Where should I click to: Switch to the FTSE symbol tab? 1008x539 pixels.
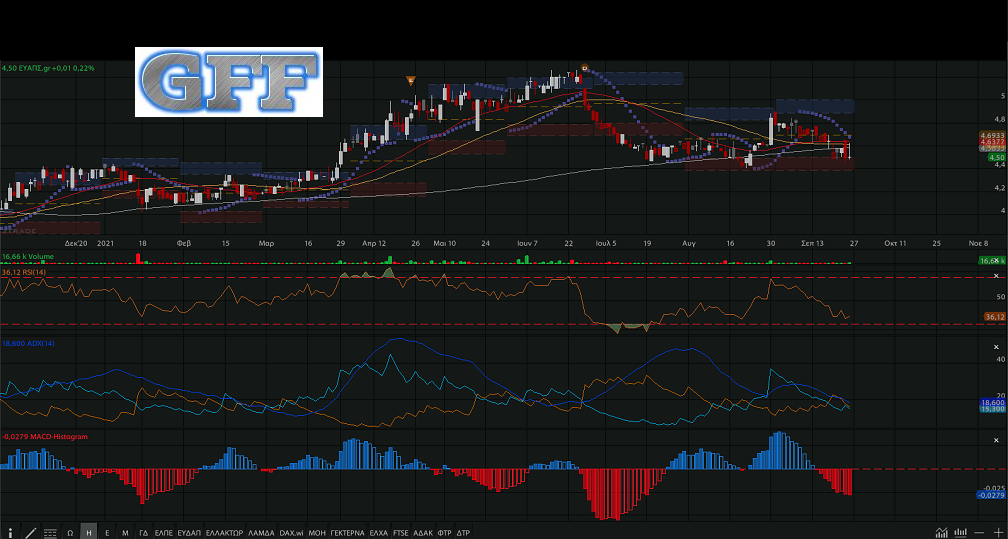tap(400, 533)
